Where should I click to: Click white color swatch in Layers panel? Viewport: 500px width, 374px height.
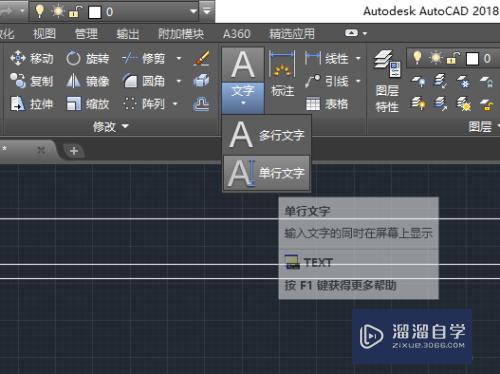pyautogui.click(x=472, y=59)
